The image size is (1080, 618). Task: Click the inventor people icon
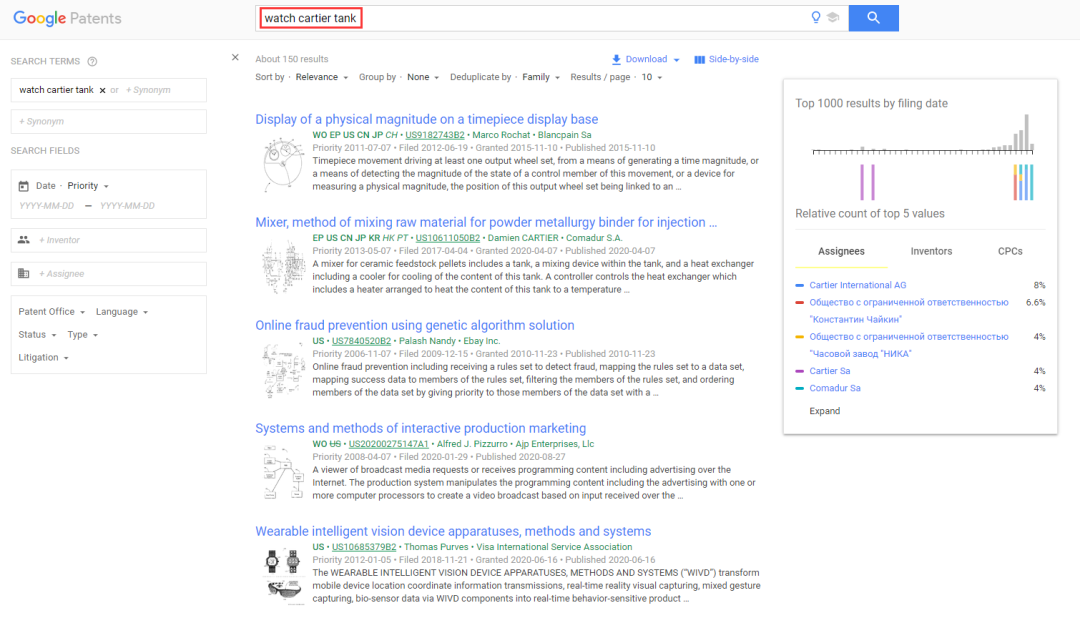(x=23, y=240)
